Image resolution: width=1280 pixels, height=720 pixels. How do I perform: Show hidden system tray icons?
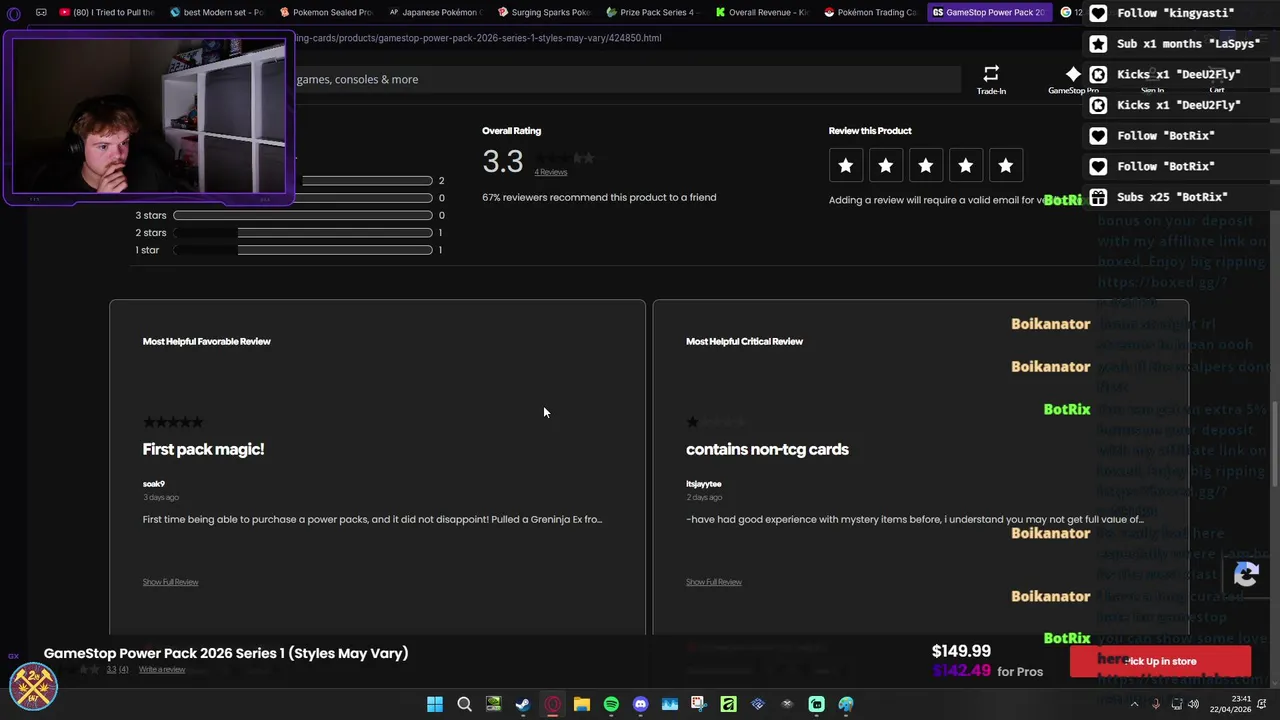(x=1135, y=704)
